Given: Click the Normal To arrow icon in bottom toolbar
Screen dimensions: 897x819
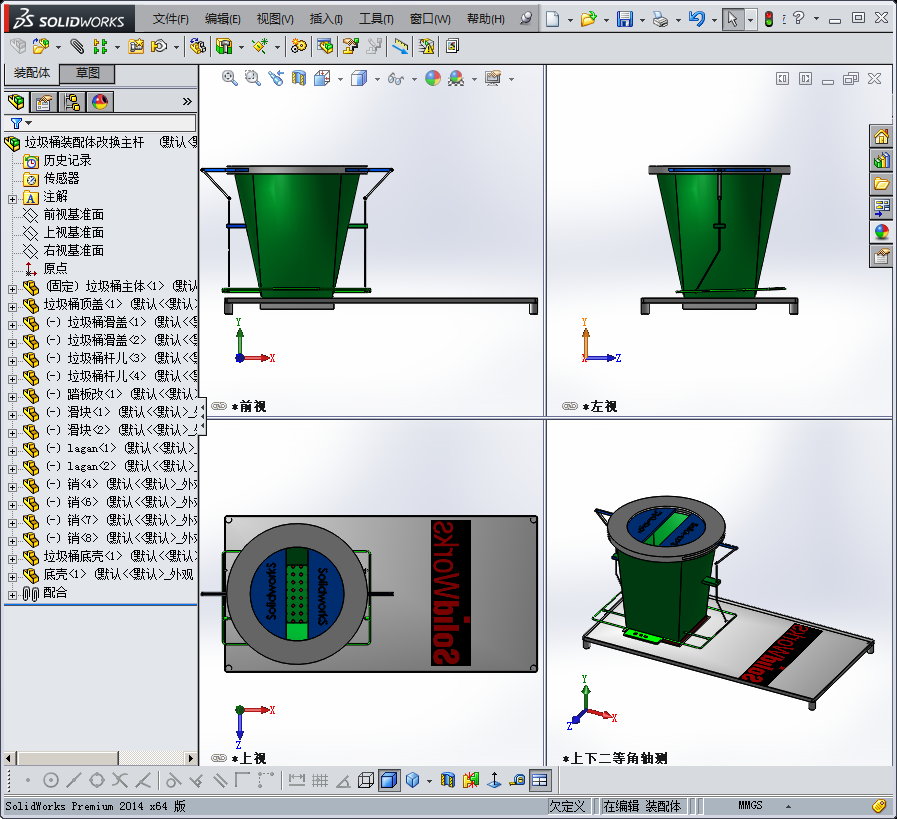Looking at the screenshot, I should (x=494, y=780).
